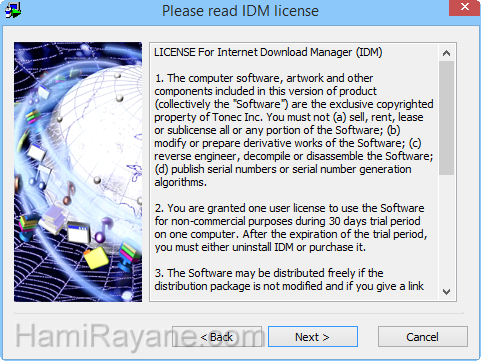The height and width of the screenshot is (361, 481).
Task: Click the heading 'LICENSE For Internet Download Manager (IDM)'
Action: point(268,52)
